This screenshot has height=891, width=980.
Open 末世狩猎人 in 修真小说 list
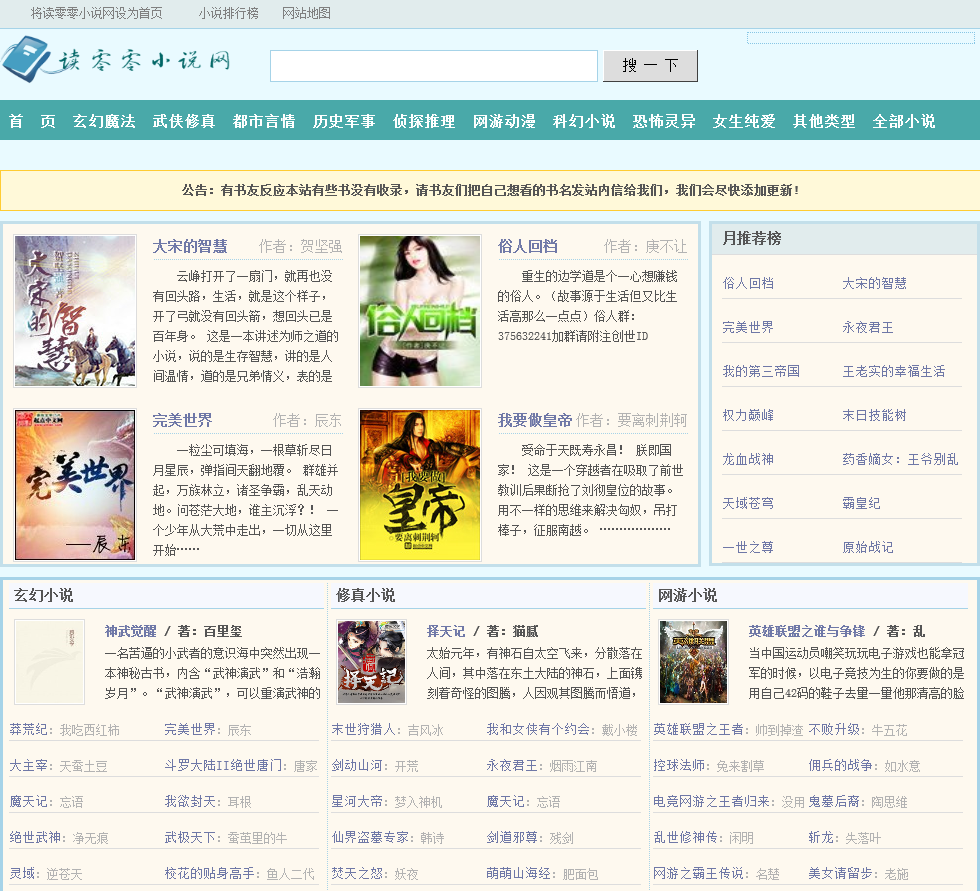pyautogui.click(x=363, y=729)
